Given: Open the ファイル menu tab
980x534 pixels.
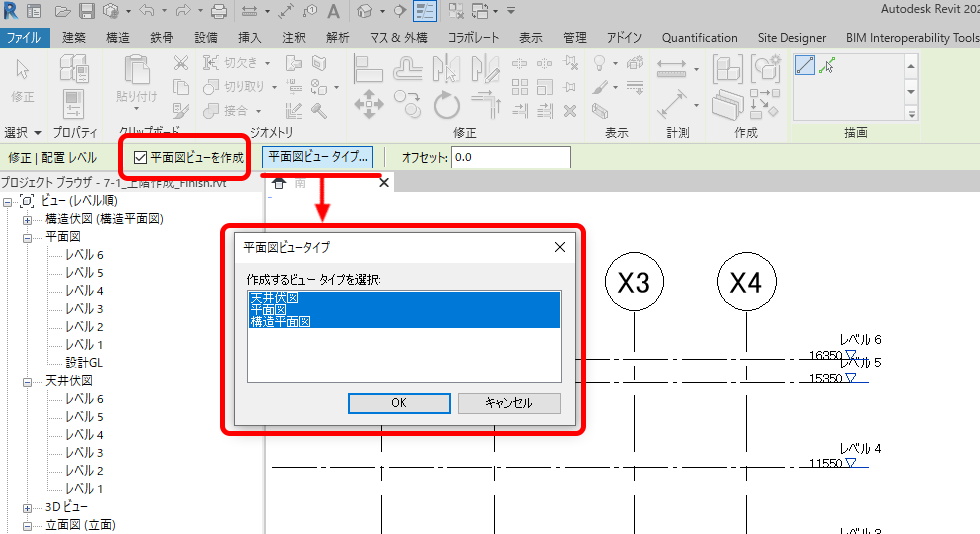Looking at the screenshot, I should 23,38.
